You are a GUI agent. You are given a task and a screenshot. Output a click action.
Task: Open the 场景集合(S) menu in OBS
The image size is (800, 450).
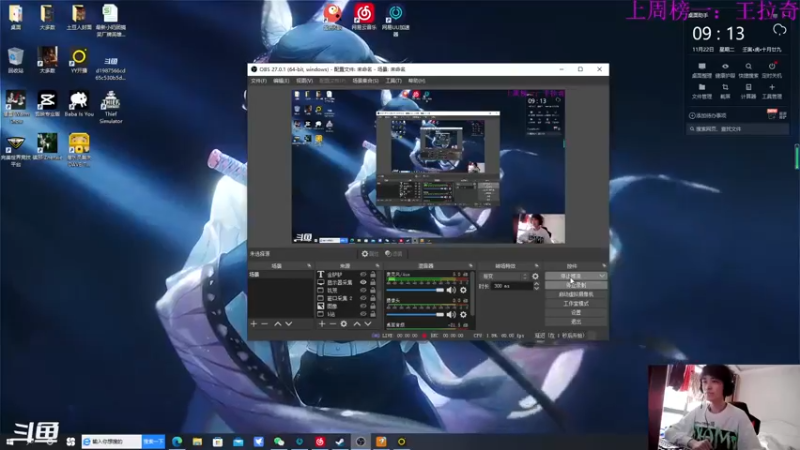click(365, 81)
